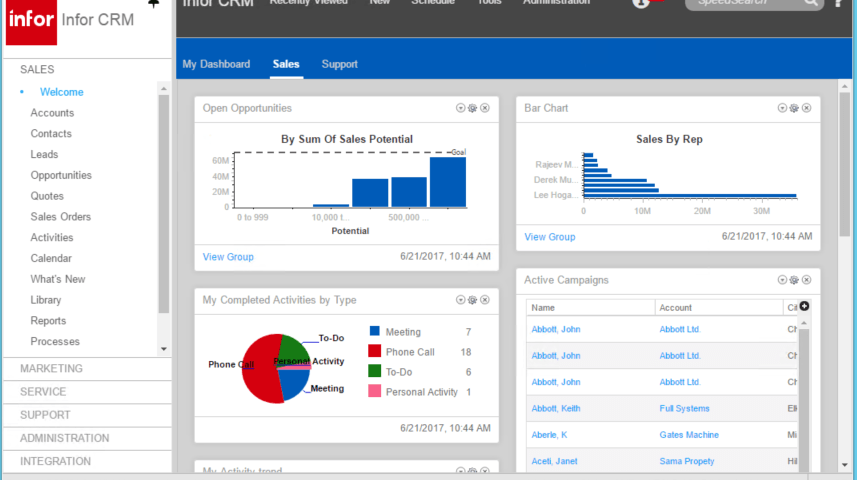Open Processes in the sidebar
857x480 pixels.
pos(55,341)
